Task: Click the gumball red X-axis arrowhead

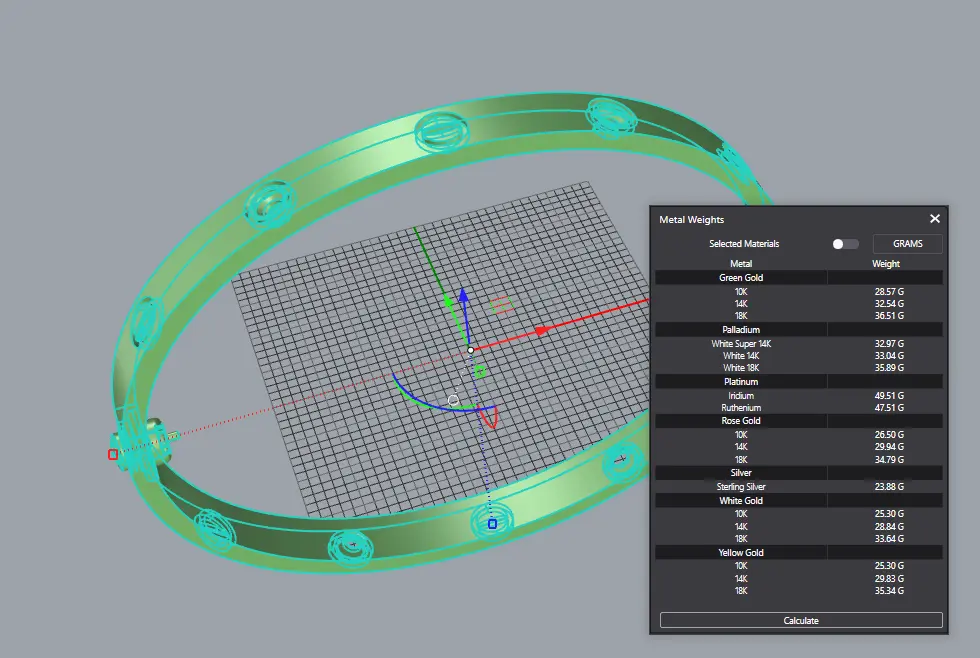Action: [541, 331]
